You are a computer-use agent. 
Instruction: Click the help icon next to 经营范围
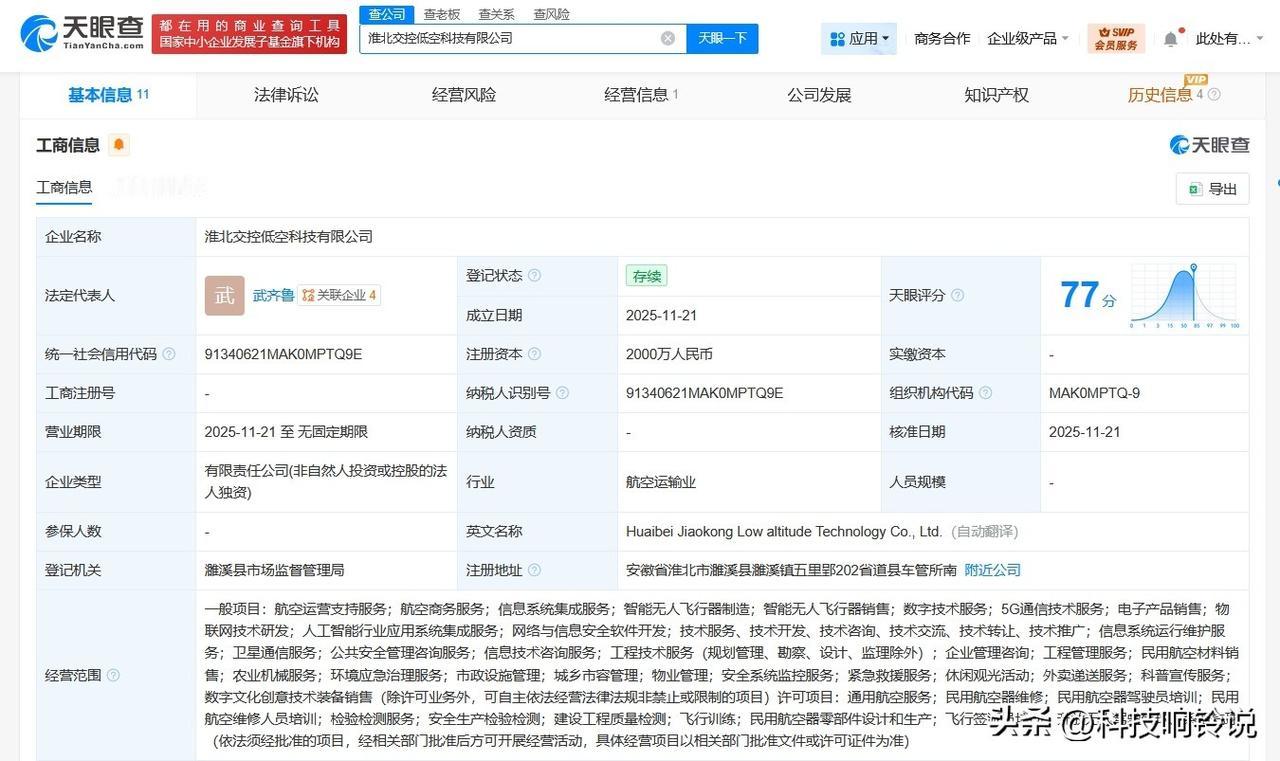pos(111,675)
